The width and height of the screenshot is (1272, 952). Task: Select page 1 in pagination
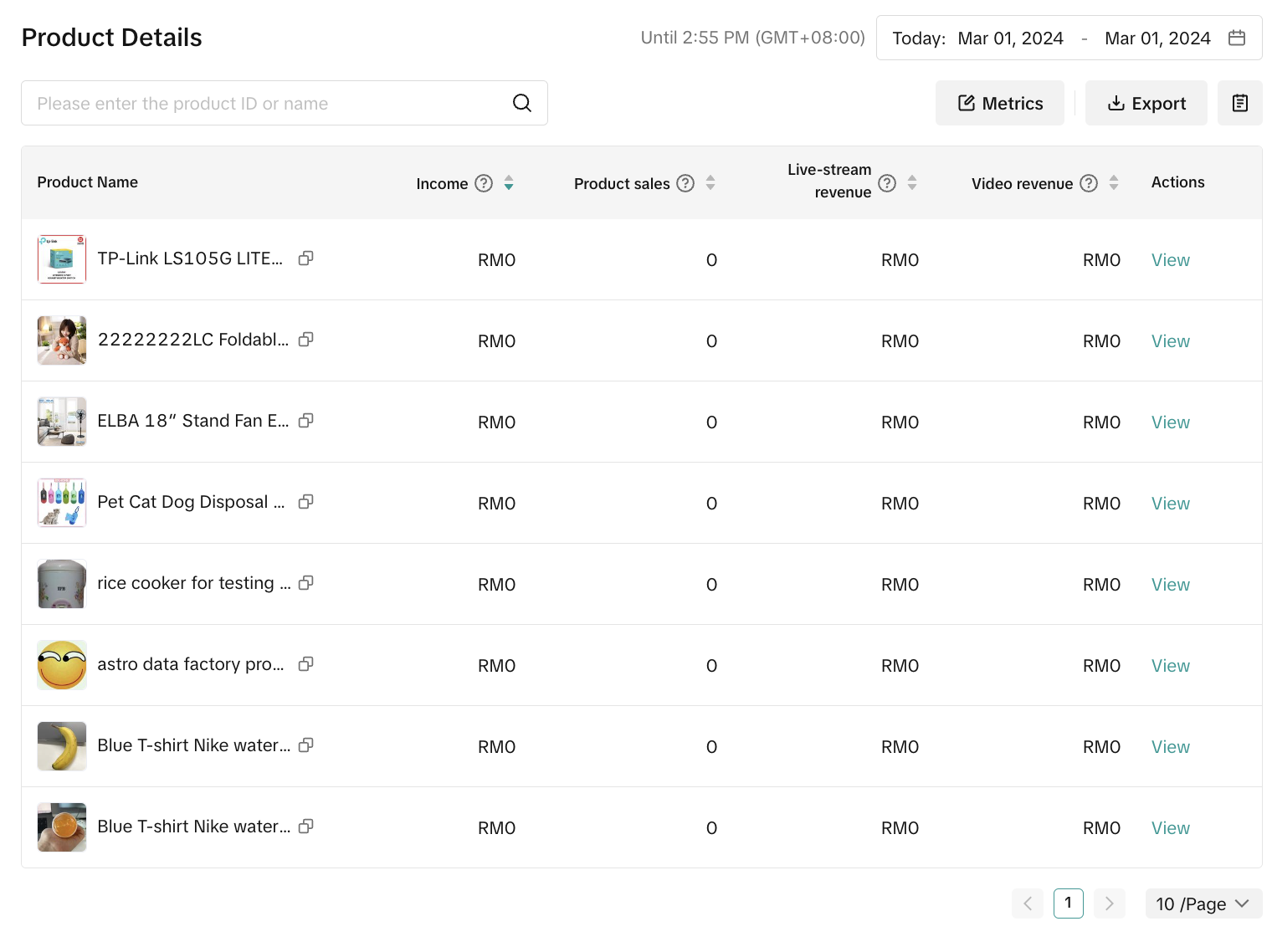tap(1068, 903)
